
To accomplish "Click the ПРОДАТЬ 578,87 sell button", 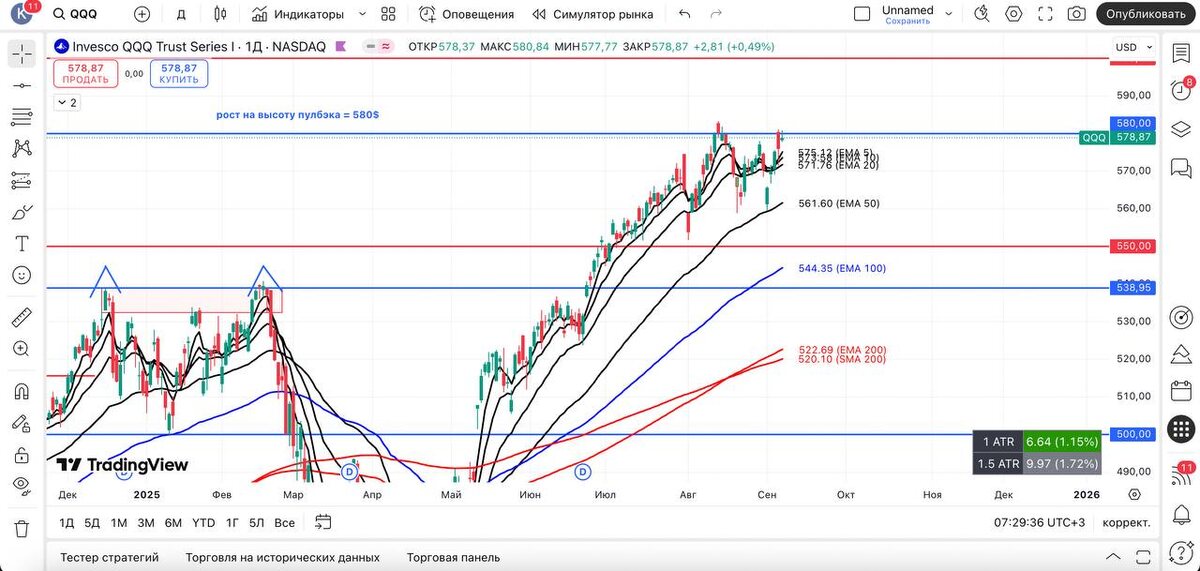I will tap(85, 73).
